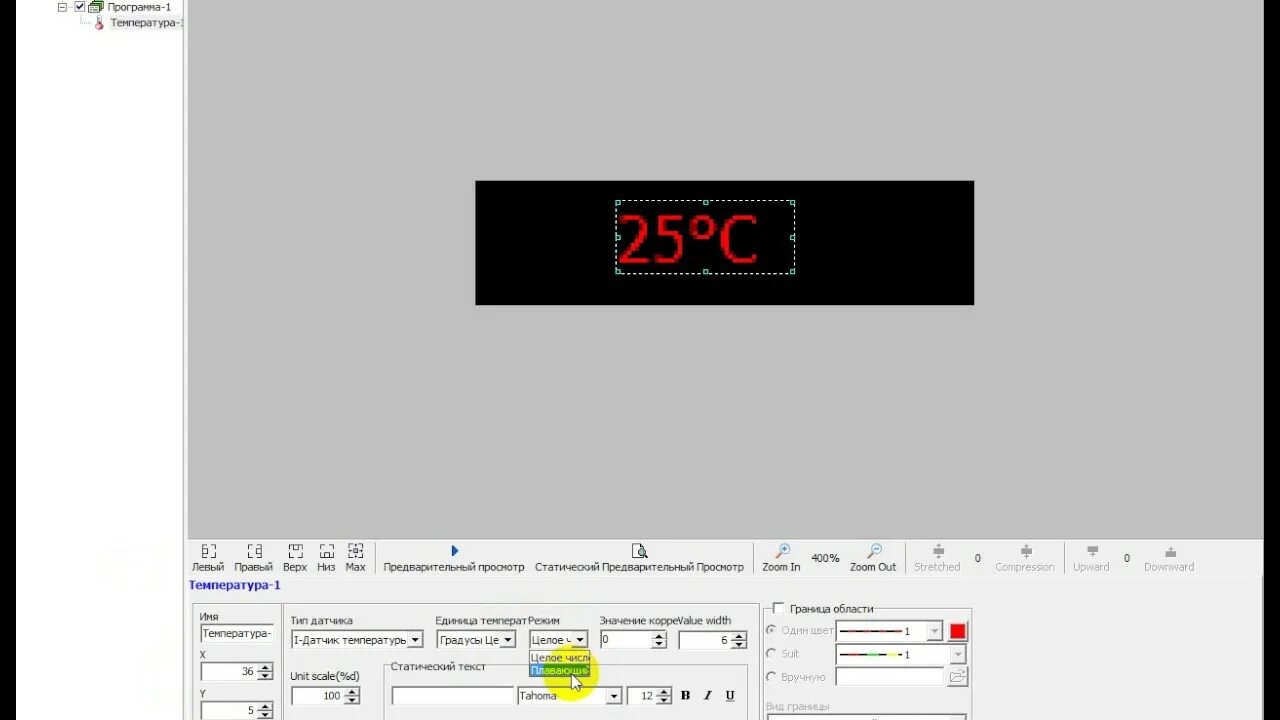
Task: Click the X position field with 36
Action: click(228, 672)
